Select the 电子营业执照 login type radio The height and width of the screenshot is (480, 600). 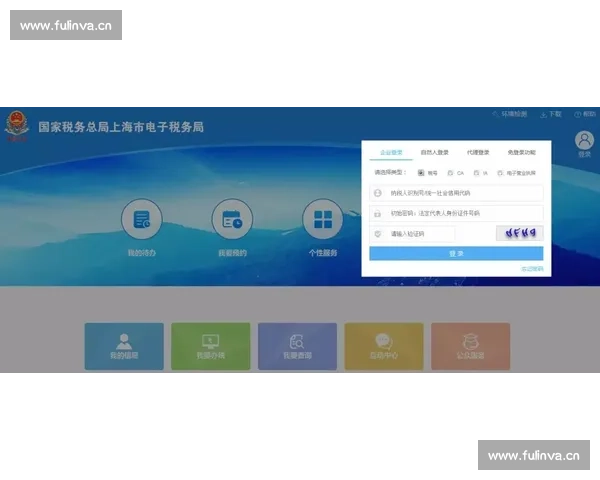(500, 173)
